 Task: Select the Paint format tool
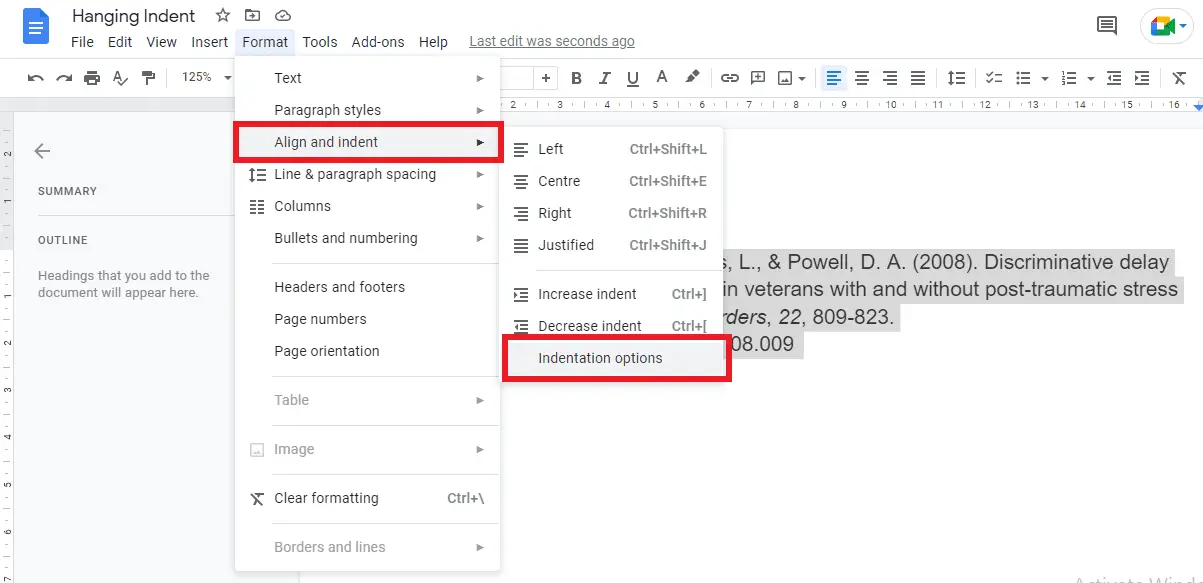[x=147, y=77]
